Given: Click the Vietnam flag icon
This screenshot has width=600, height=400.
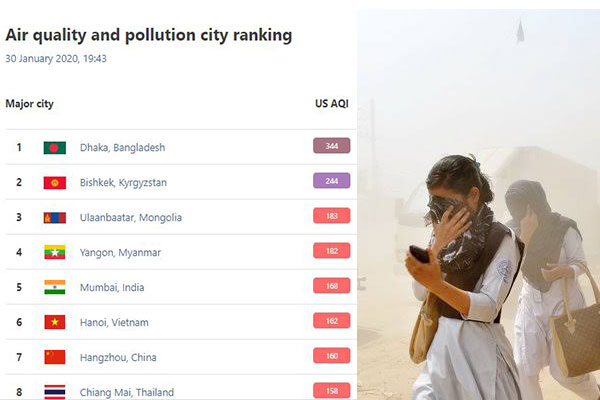Looking at the screenshot, I should click(x=55, y=322).
